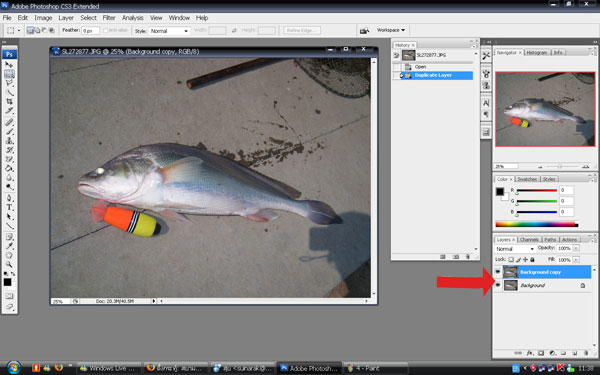The height and width of the screenshot is (375, 600).
Task: Open the Navigator panel options menu
Action: click(x=593, y=53)
